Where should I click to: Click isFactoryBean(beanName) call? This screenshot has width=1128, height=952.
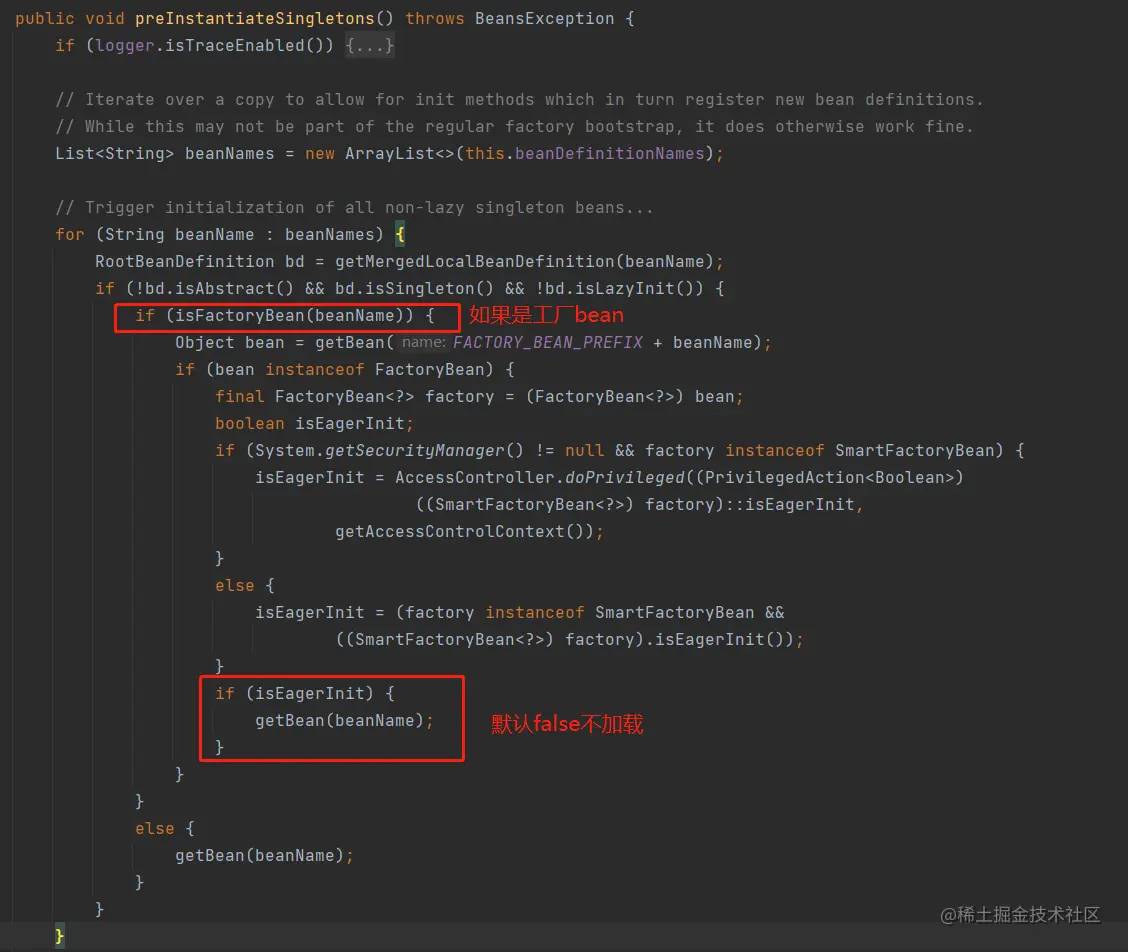289,315
